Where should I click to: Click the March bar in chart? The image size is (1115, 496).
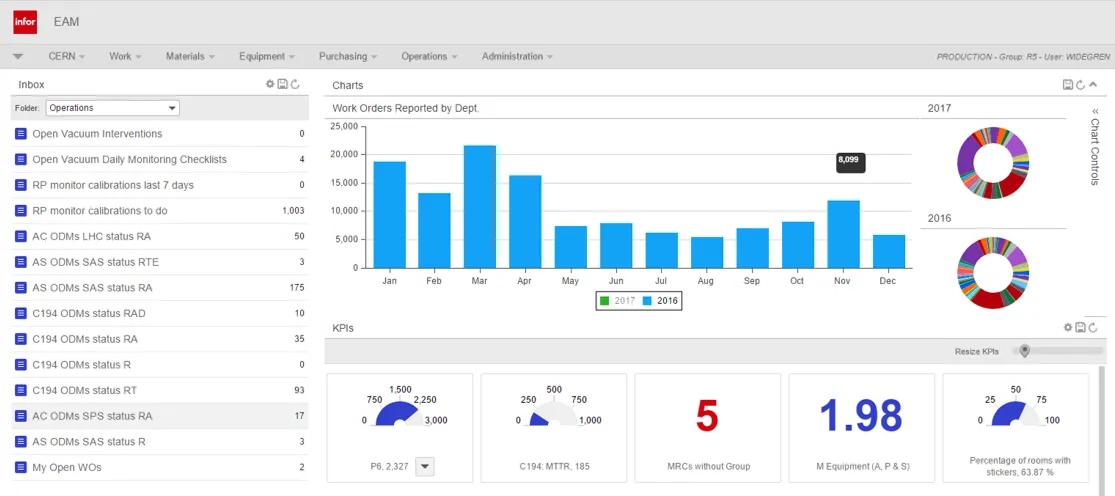click(480, 207)
